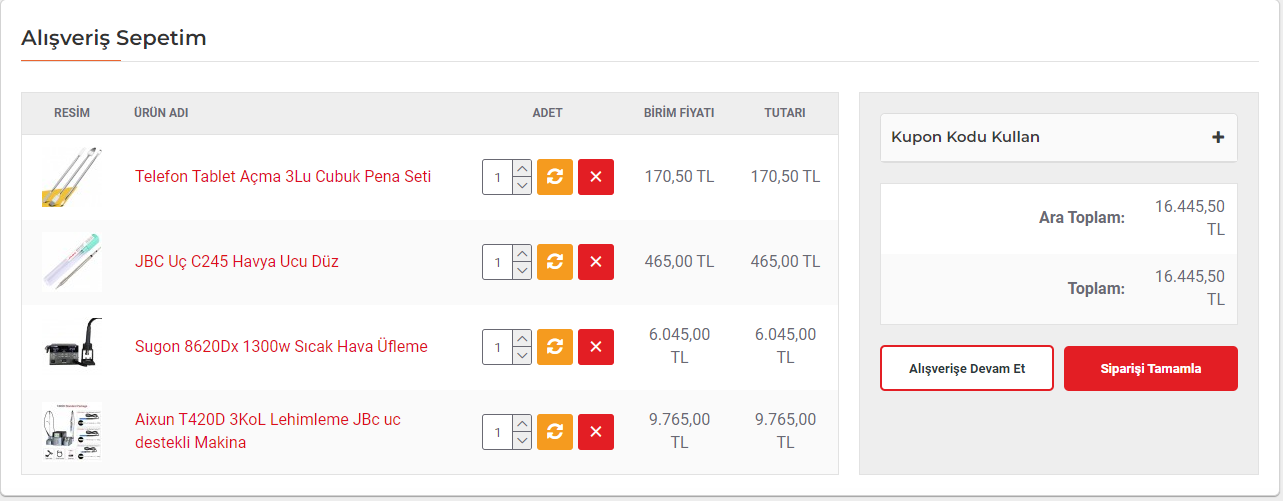Image resolution: width=1283 pixels, height=501 pixels.
Task: Update quantity for Aixun T420D item
Action: (554, 432)
